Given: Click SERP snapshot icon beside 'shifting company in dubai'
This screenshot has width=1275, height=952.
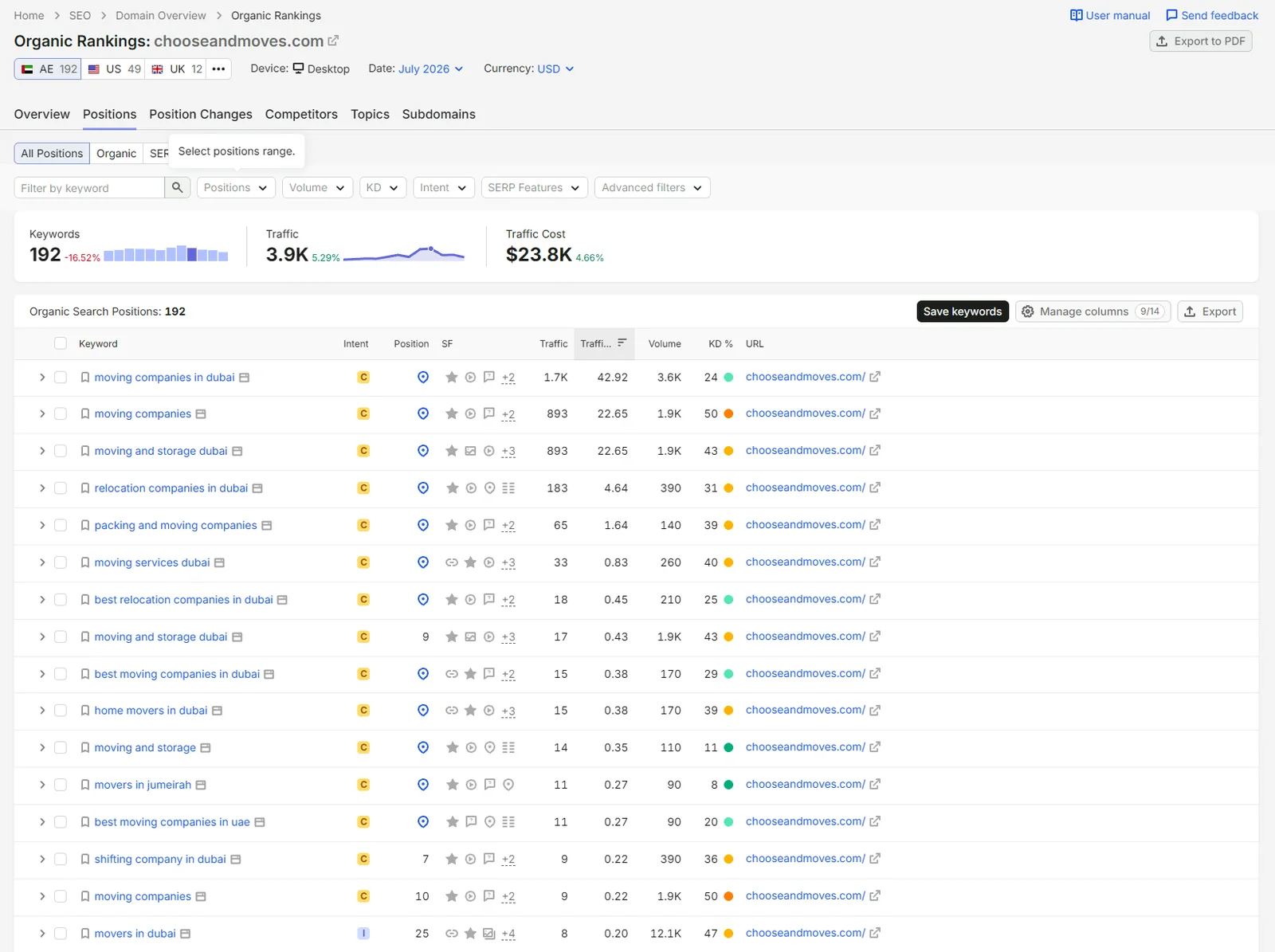Looking at the screenshot, I should point(236,860).
